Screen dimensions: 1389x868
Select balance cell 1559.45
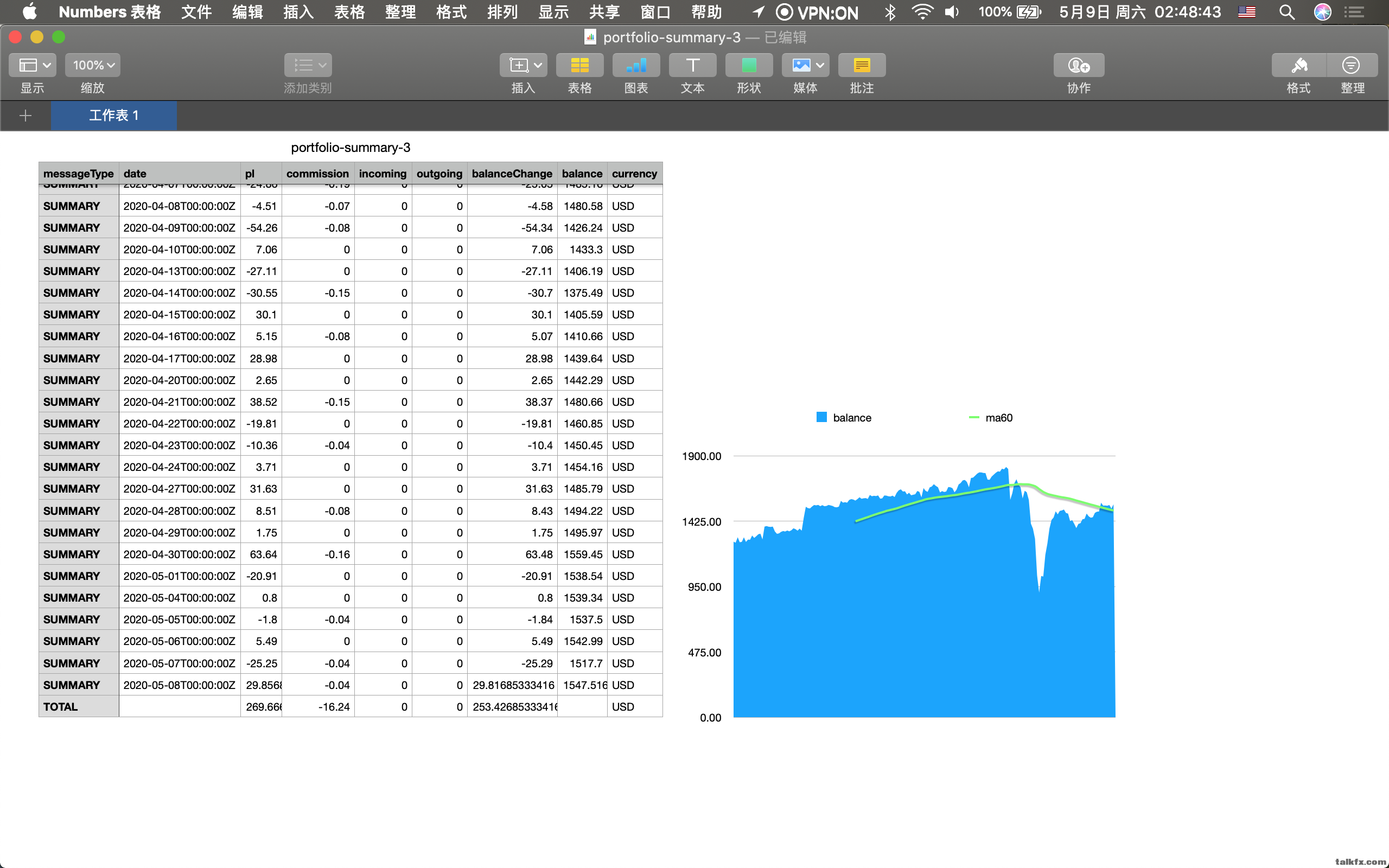click(582, 554)
